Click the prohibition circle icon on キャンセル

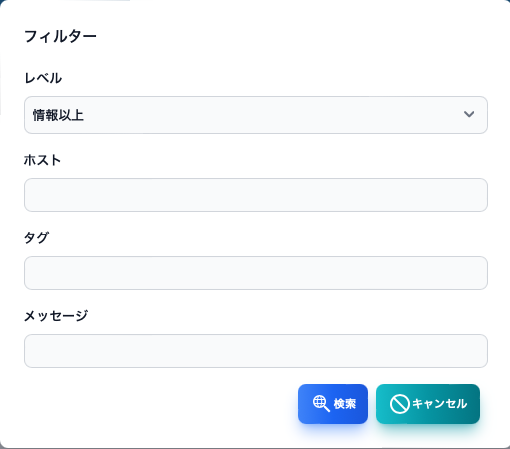pyautogui.click(x=399, y=404)
